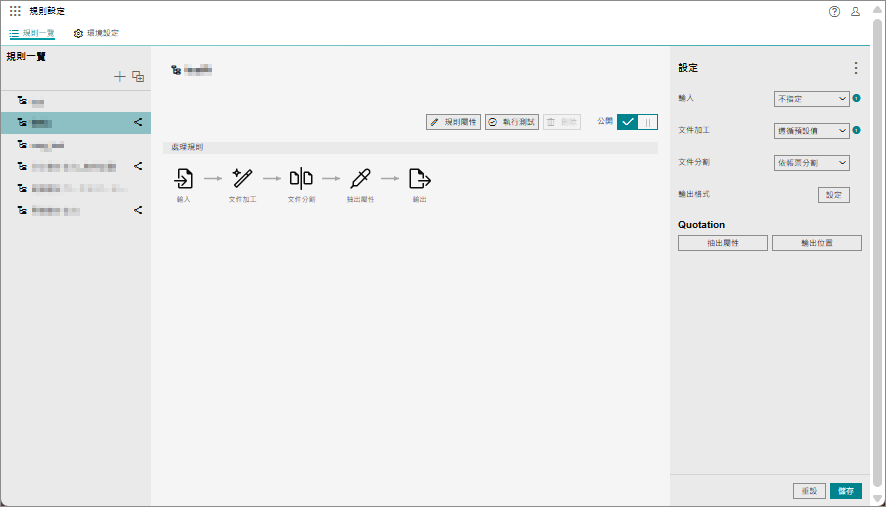
Task: Click the 儲存 save button
Action: (845, 491)
